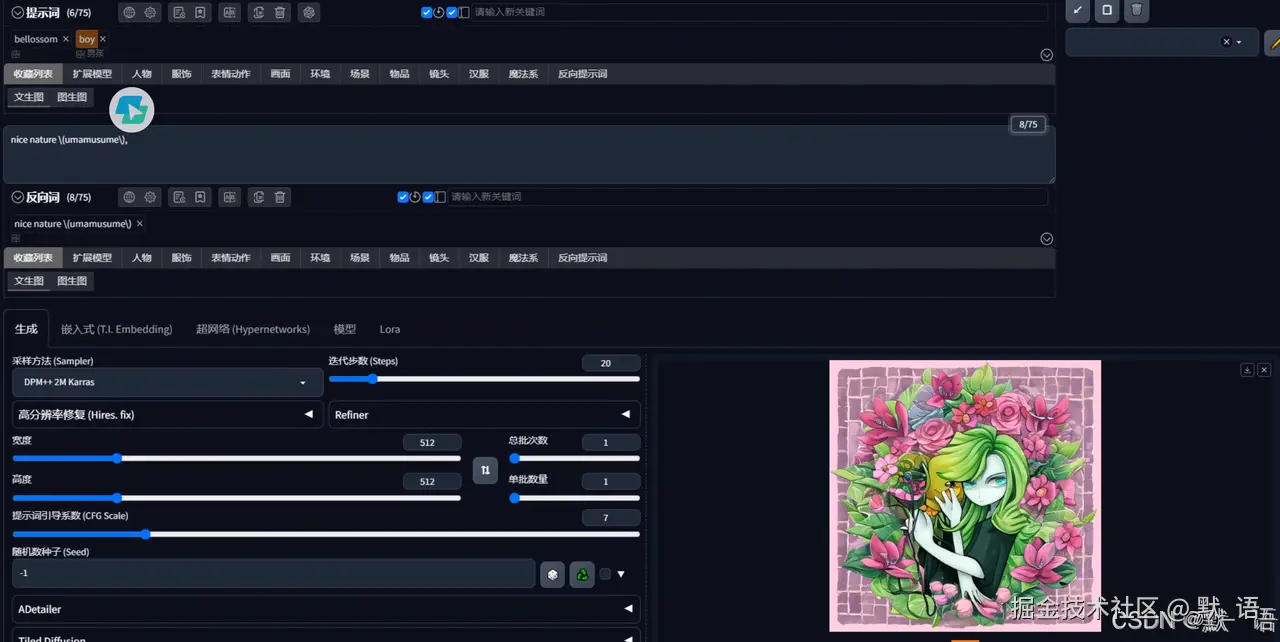This screenshot has width=1280, height=642.
Task: Click the trash icon in the 提示词 toolbar
Action: point(280,13)
